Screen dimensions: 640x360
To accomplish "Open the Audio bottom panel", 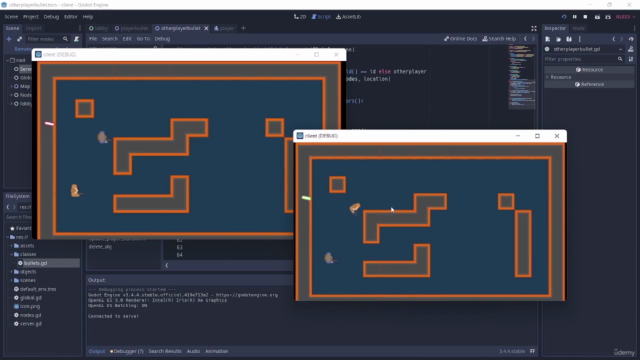I will [193, 351].
